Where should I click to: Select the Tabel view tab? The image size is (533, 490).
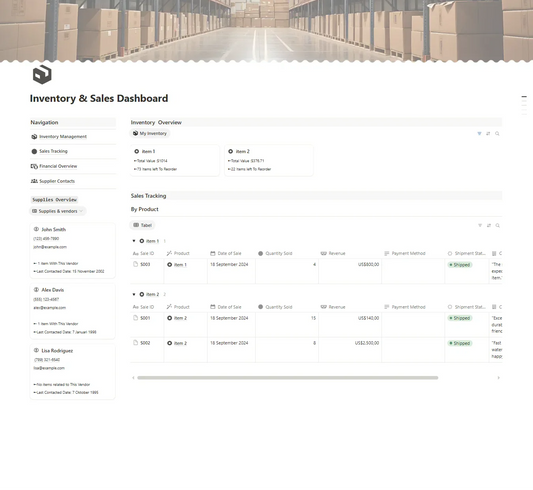[143, 225]
